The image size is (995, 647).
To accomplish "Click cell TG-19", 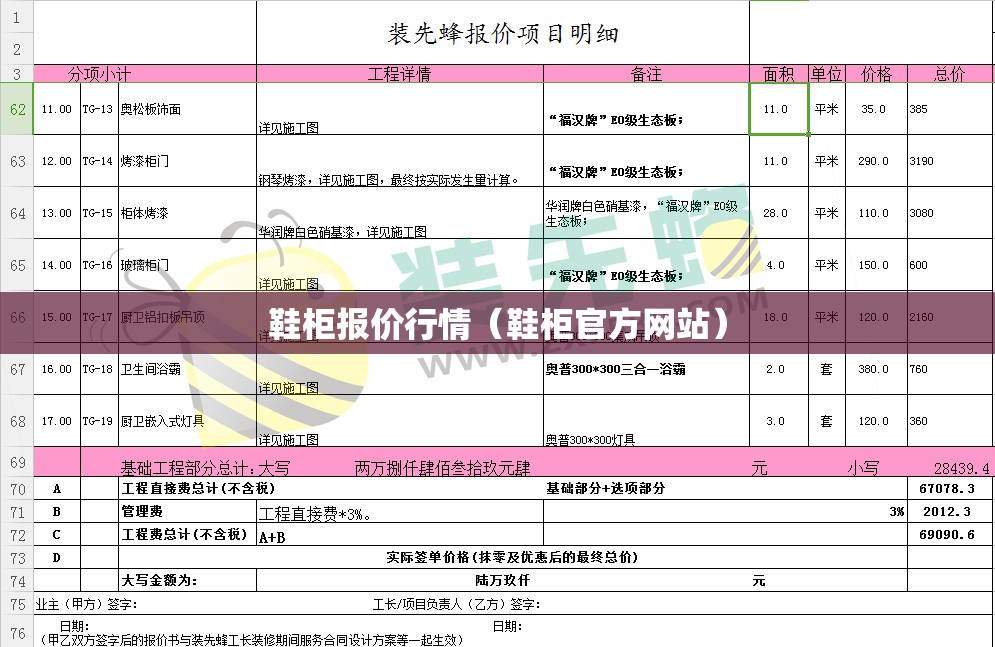I will click(x=99, y=421).
